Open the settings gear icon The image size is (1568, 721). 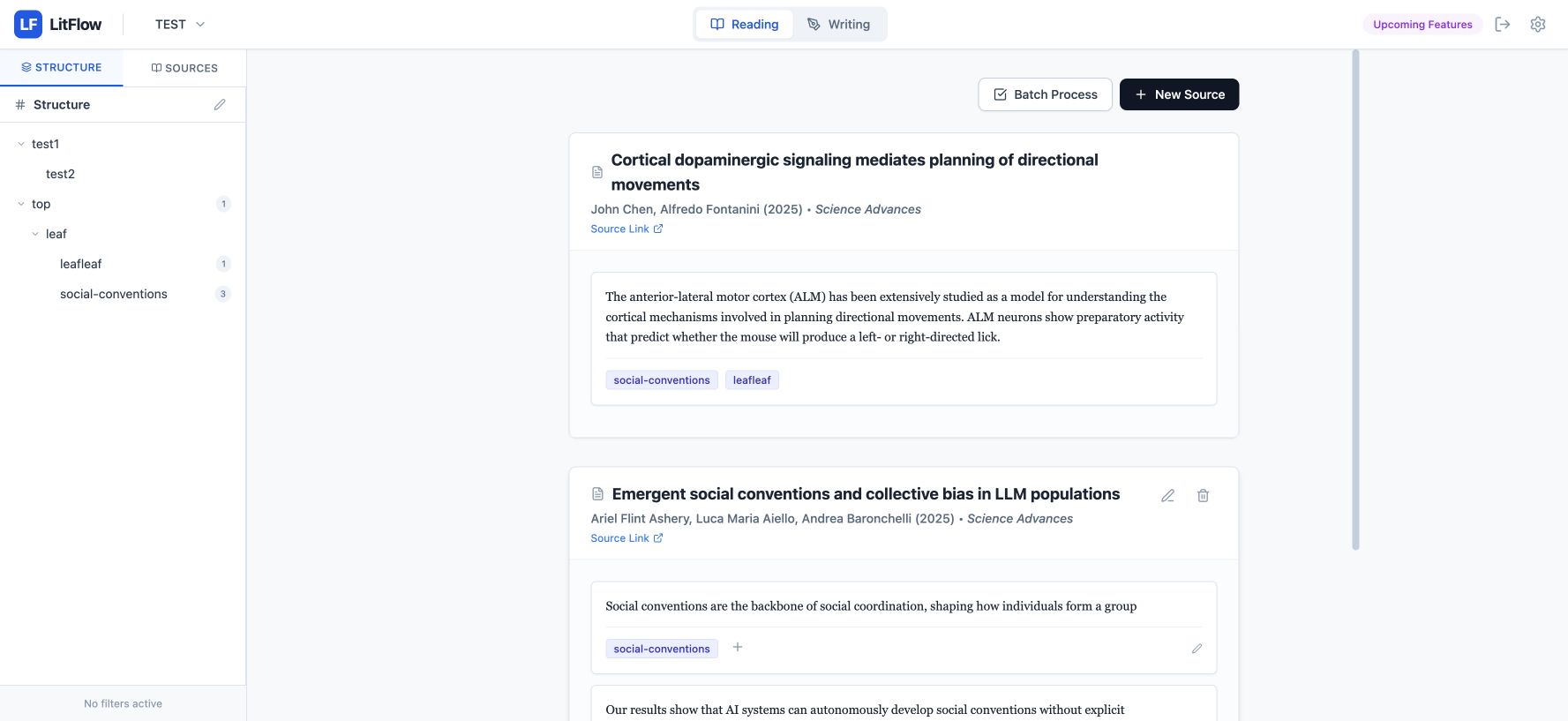(x=1538, y=25)
